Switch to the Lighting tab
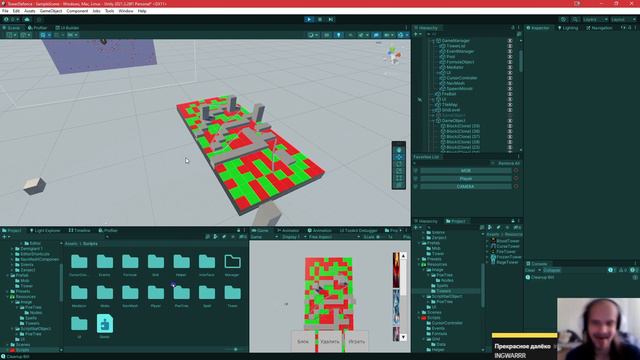Viewport: 640px width, 360px height. [568, 28]
